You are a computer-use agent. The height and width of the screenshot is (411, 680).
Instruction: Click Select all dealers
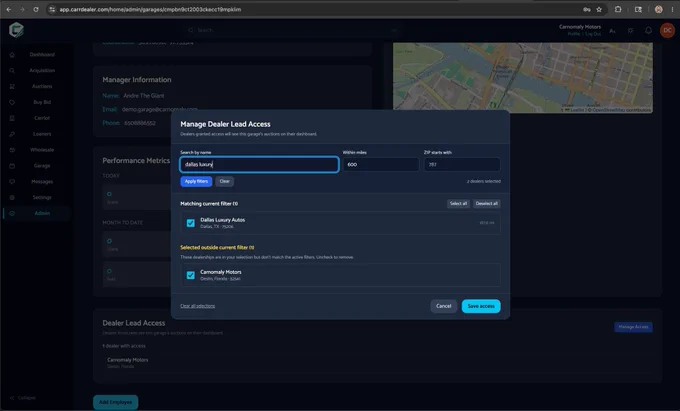458,203
